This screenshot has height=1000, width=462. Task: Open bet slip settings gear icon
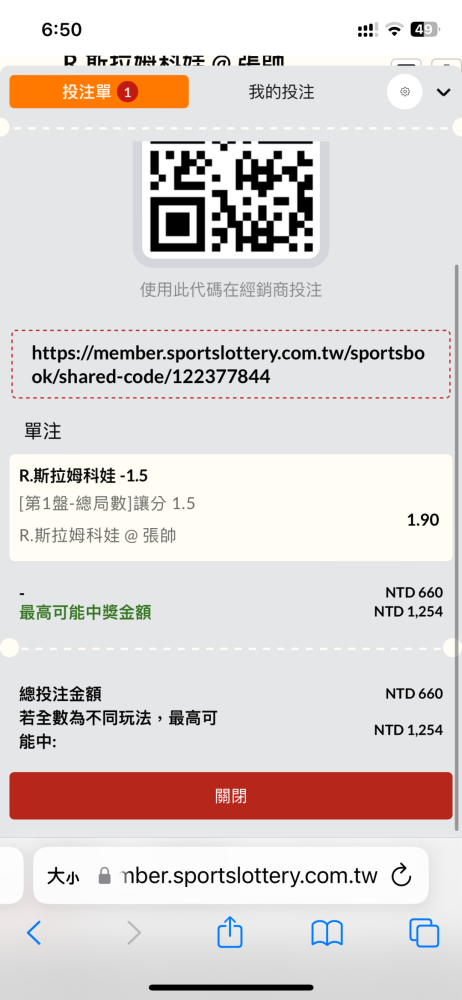click(405, 92)
